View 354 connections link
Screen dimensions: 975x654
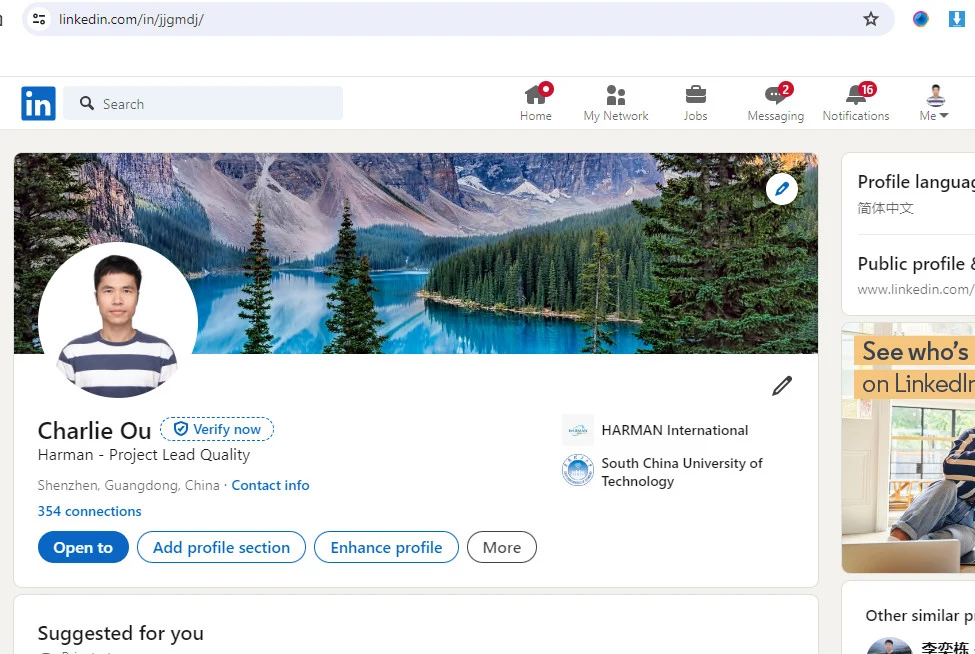[89, 511]
